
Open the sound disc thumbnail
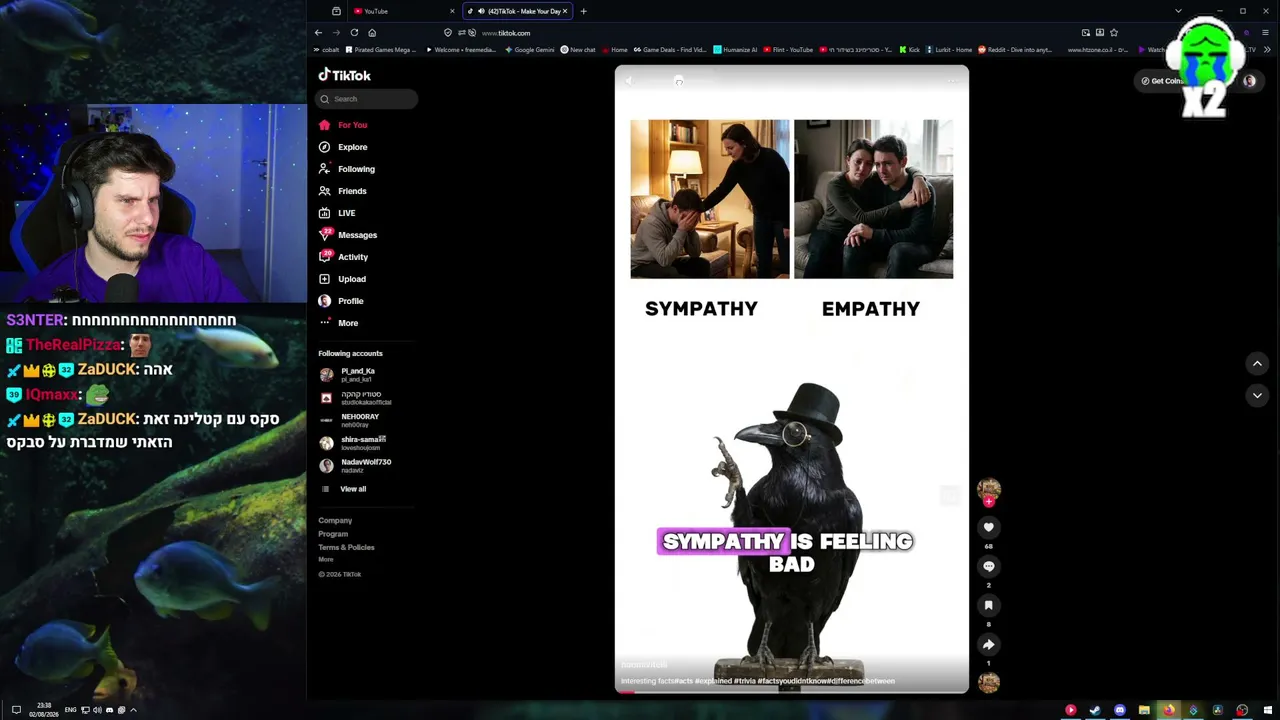pos(989,682)
